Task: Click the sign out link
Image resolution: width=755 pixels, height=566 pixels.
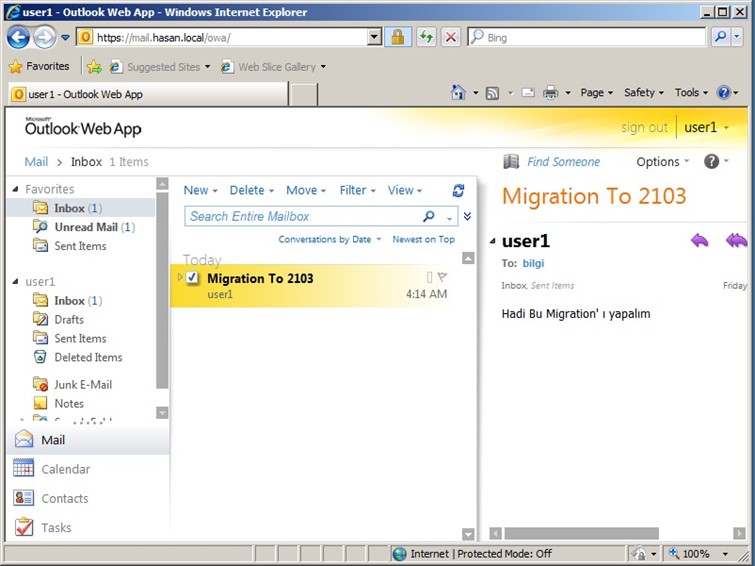Action: point(644,127)
